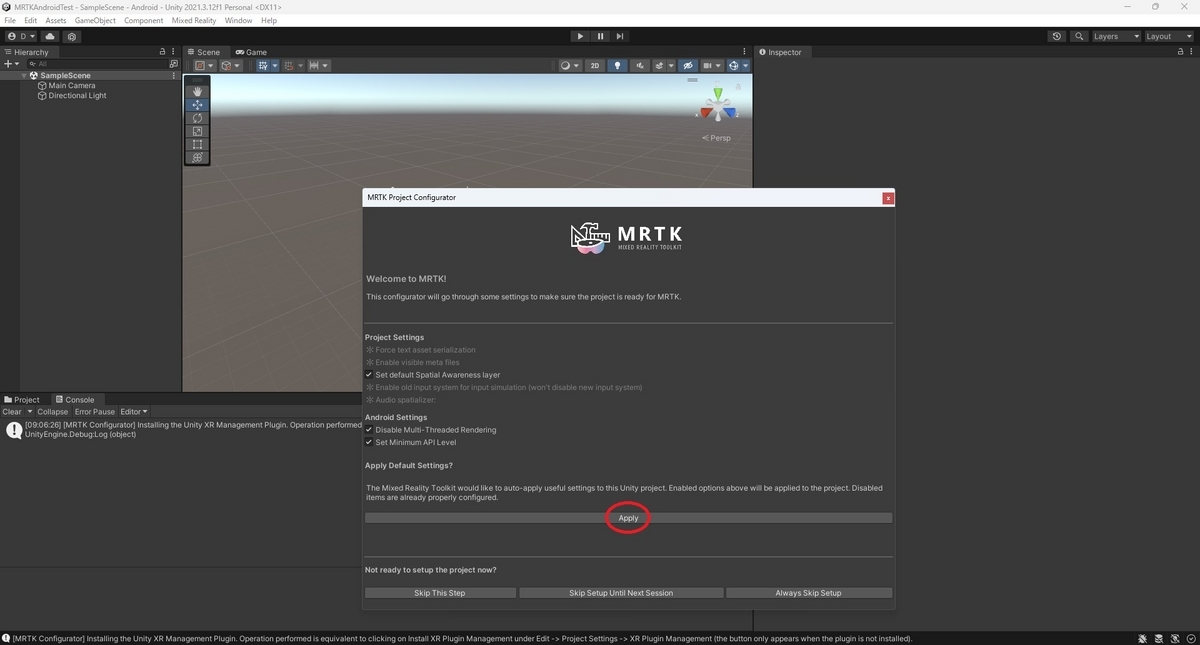Click the console log message icon
1200x645 pixels.
(14, 430)
